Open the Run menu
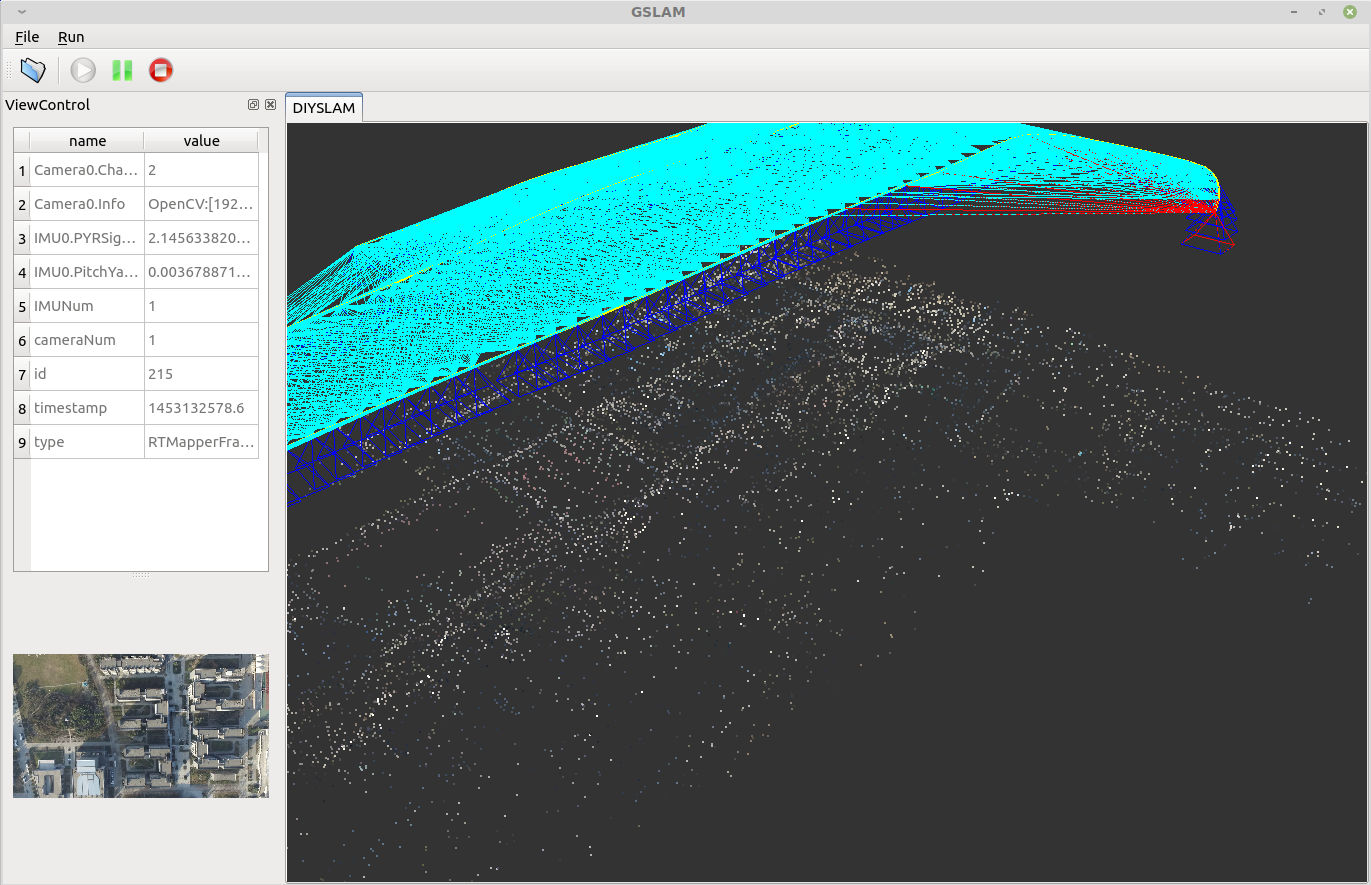Viewport: 1371px width, 885px height. point(71,37)
